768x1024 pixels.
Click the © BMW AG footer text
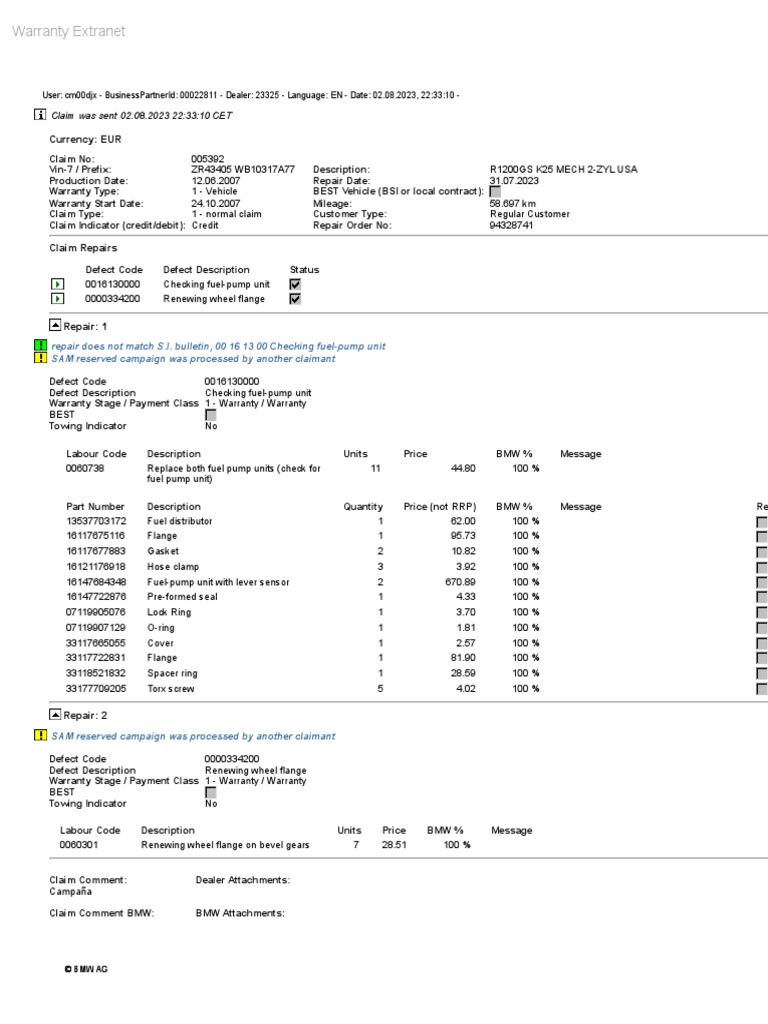tap(86, 969)
